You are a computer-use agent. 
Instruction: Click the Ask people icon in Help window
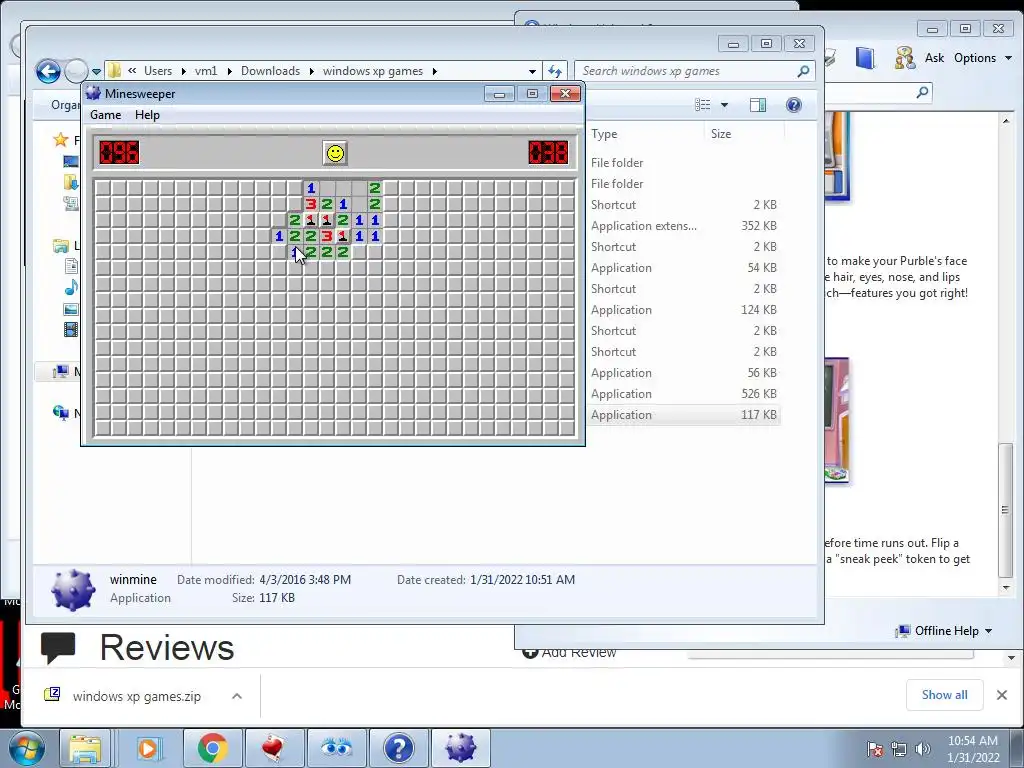[905, 57]
